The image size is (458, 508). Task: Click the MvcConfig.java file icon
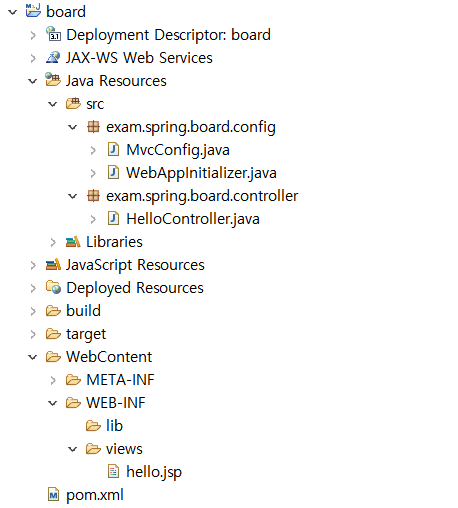113,150
